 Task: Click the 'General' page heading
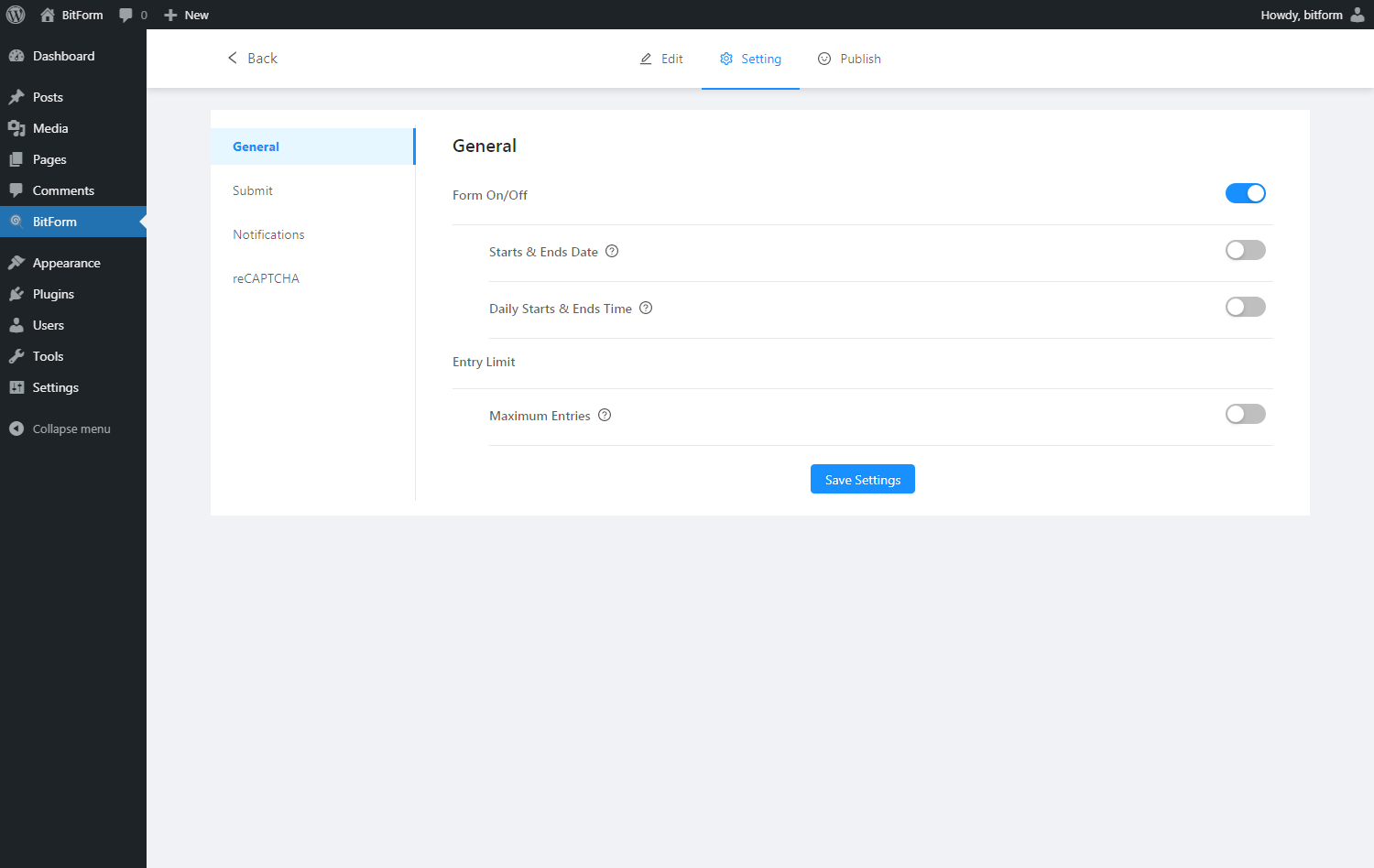pos(485,146)
